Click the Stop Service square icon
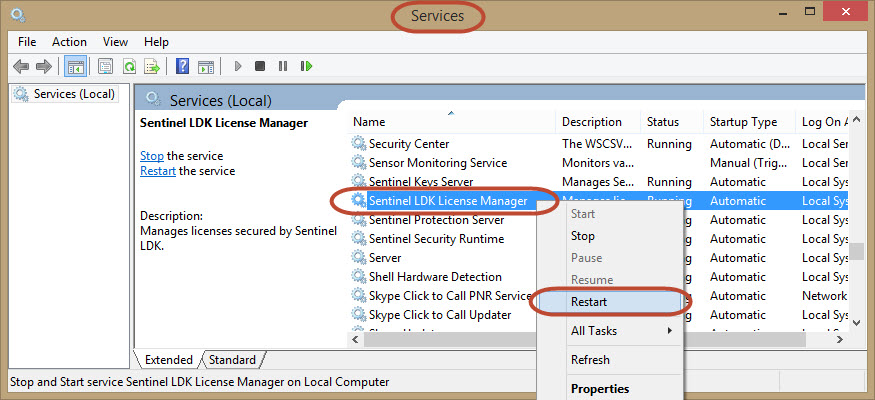The width and height of the screenshot is (875, 400). (x=259, y=66)
